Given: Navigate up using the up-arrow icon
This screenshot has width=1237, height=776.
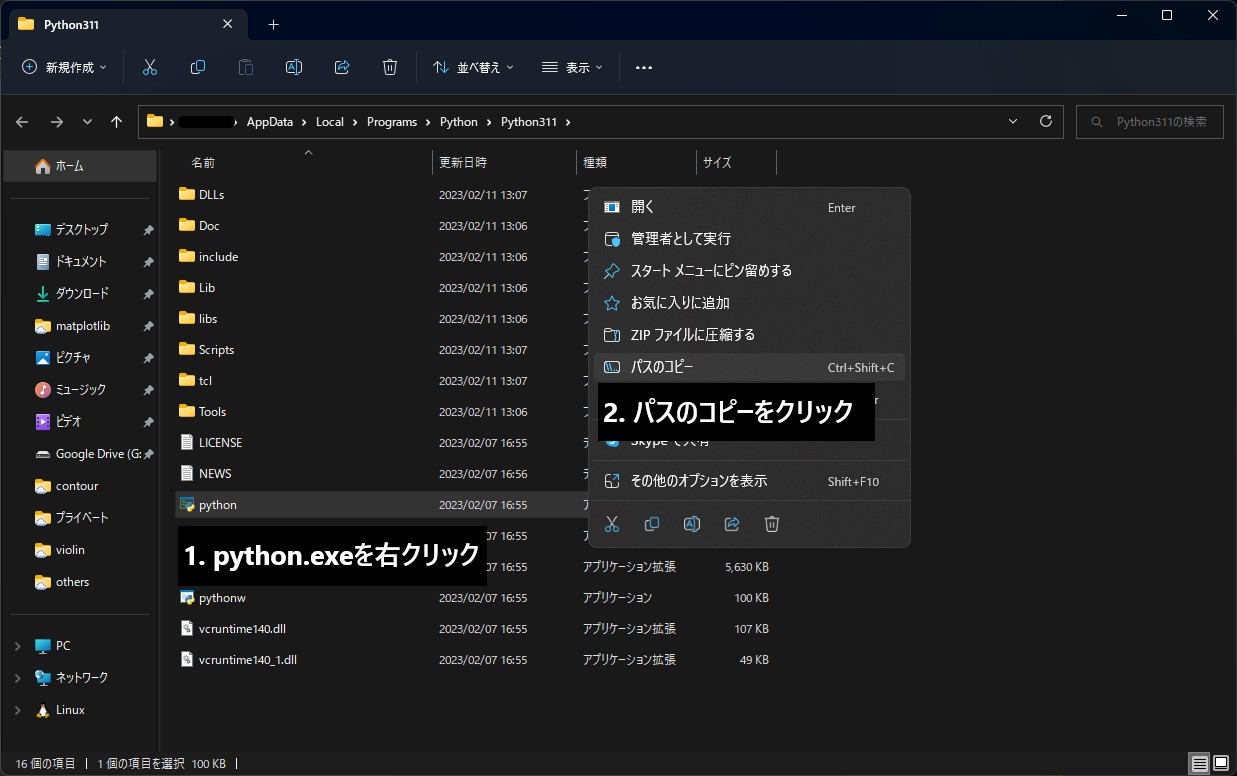Looking at the screenshot, I should [x=116, y=121].
